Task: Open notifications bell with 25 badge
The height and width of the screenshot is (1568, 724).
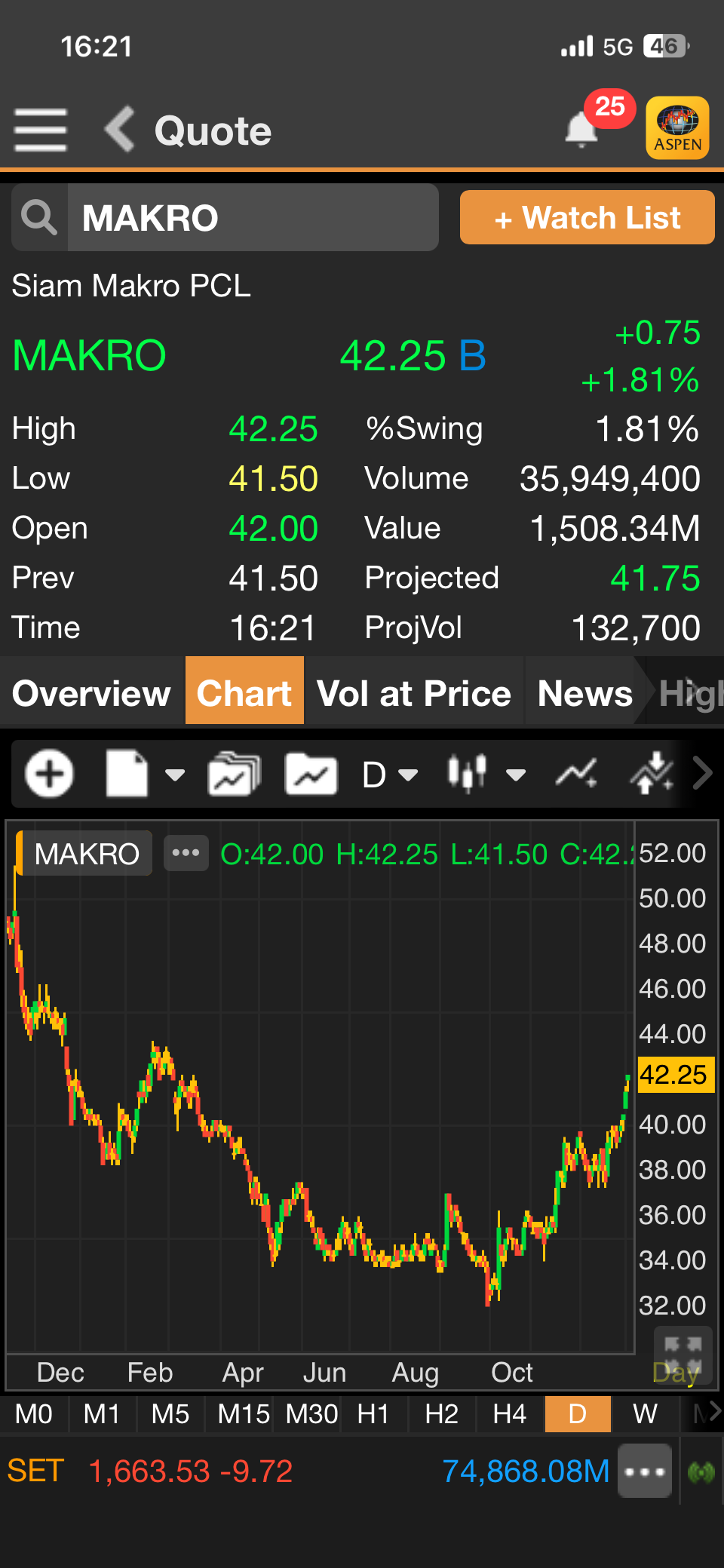Action: (x=582, y=129)
